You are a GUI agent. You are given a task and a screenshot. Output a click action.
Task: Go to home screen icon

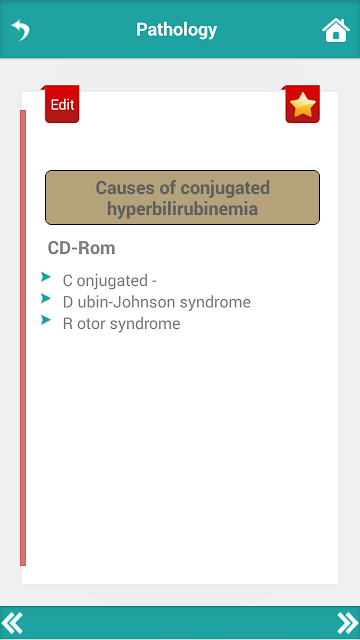[336, 30]
